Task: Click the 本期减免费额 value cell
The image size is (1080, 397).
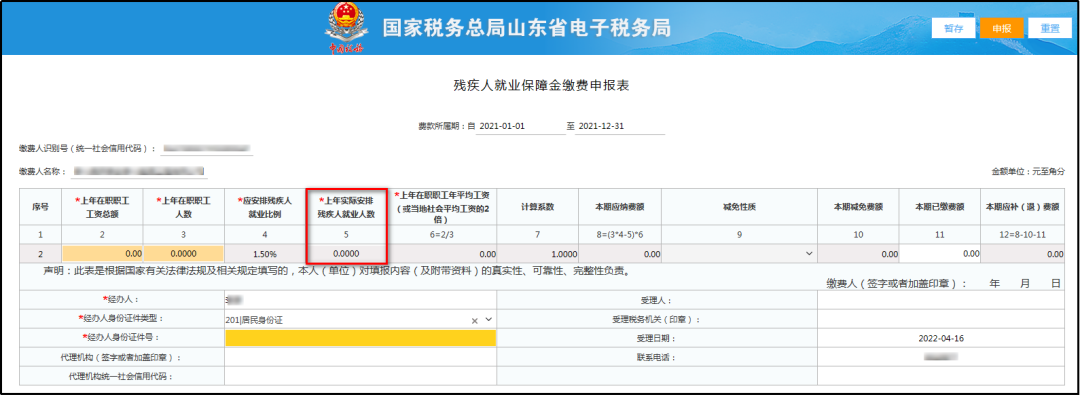Action: (x=858, y=254)
